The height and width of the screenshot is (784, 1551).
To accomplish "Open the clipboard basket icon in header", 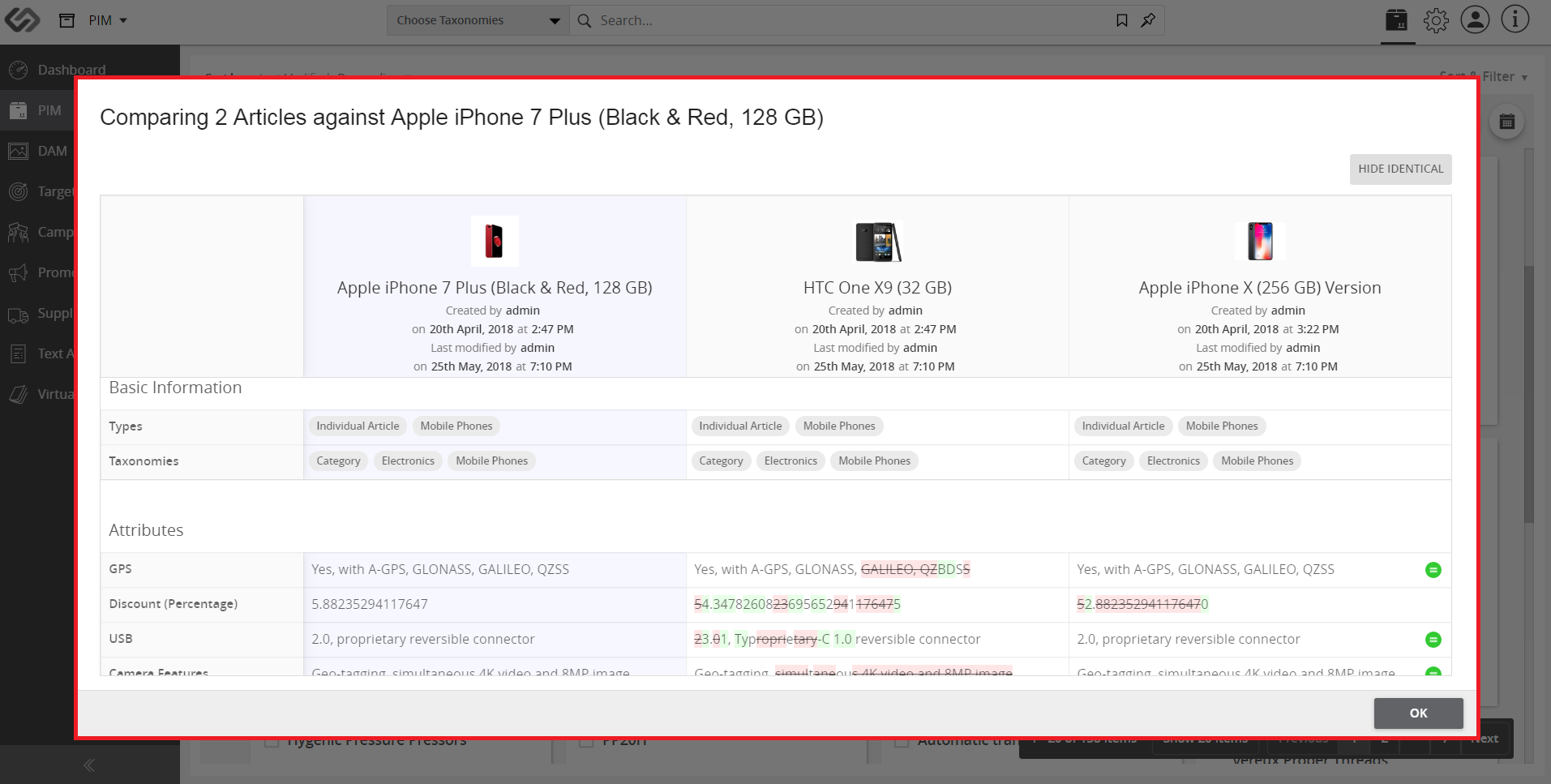I will (x=1397, y=20).
